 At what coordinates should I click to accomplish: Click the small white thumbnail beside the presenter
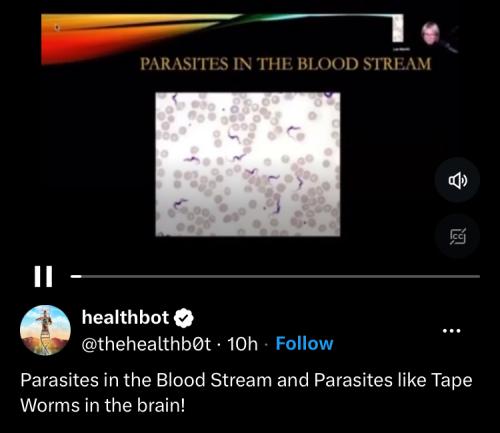coord(398,29)
